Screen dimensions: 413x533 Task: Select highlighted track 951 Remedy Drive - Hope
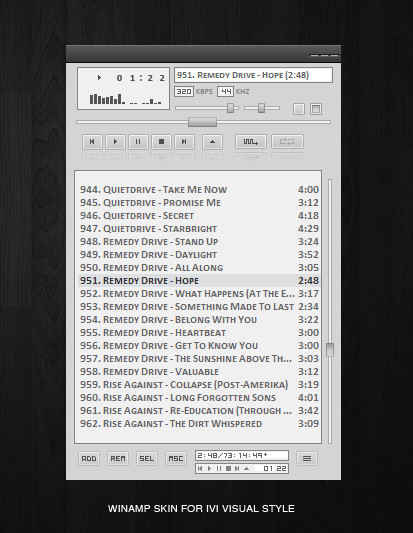tap(200, 281)
